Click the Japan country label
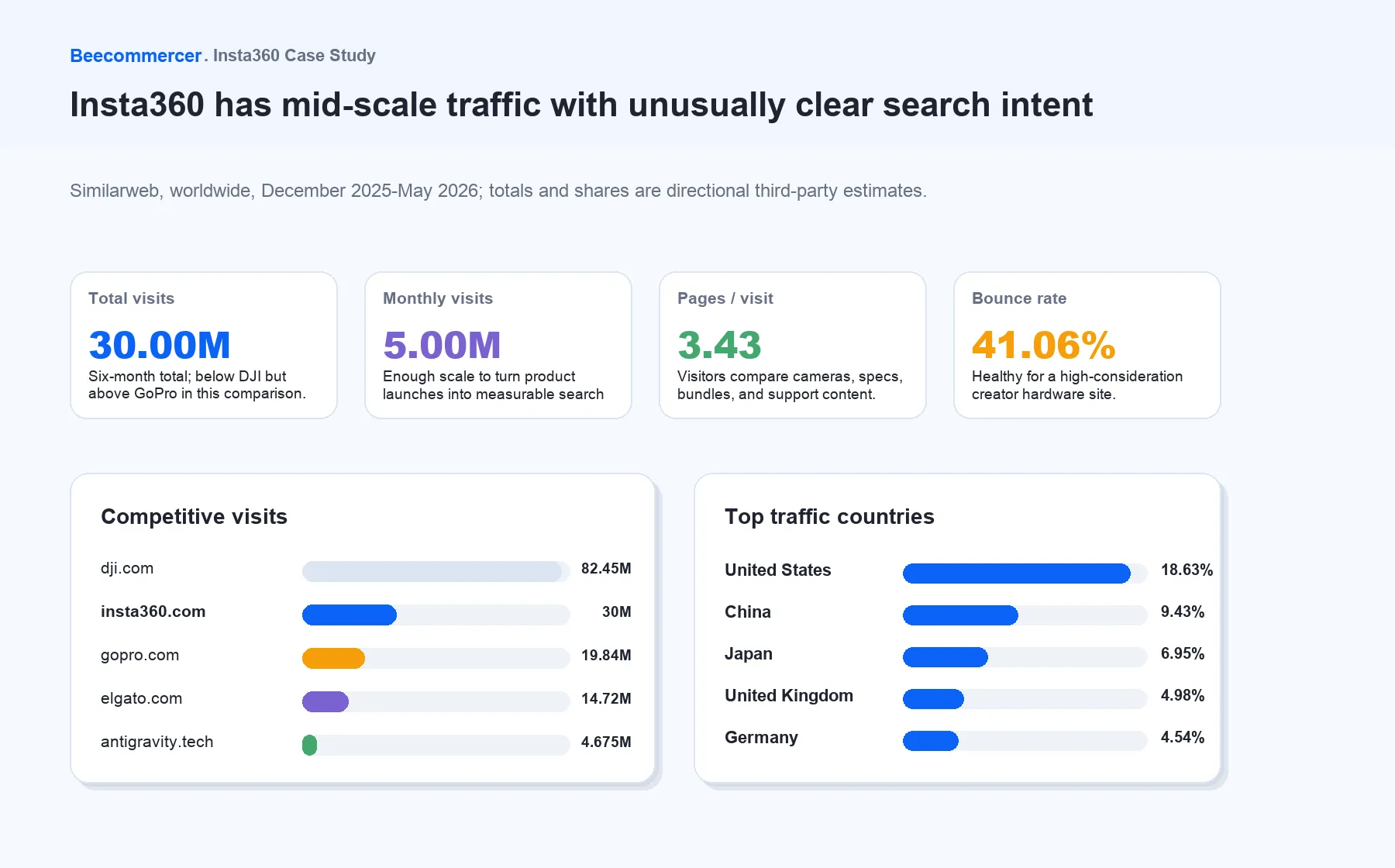Image resolution: width=1395 pixels, height=868 pixels. point(749,653)
